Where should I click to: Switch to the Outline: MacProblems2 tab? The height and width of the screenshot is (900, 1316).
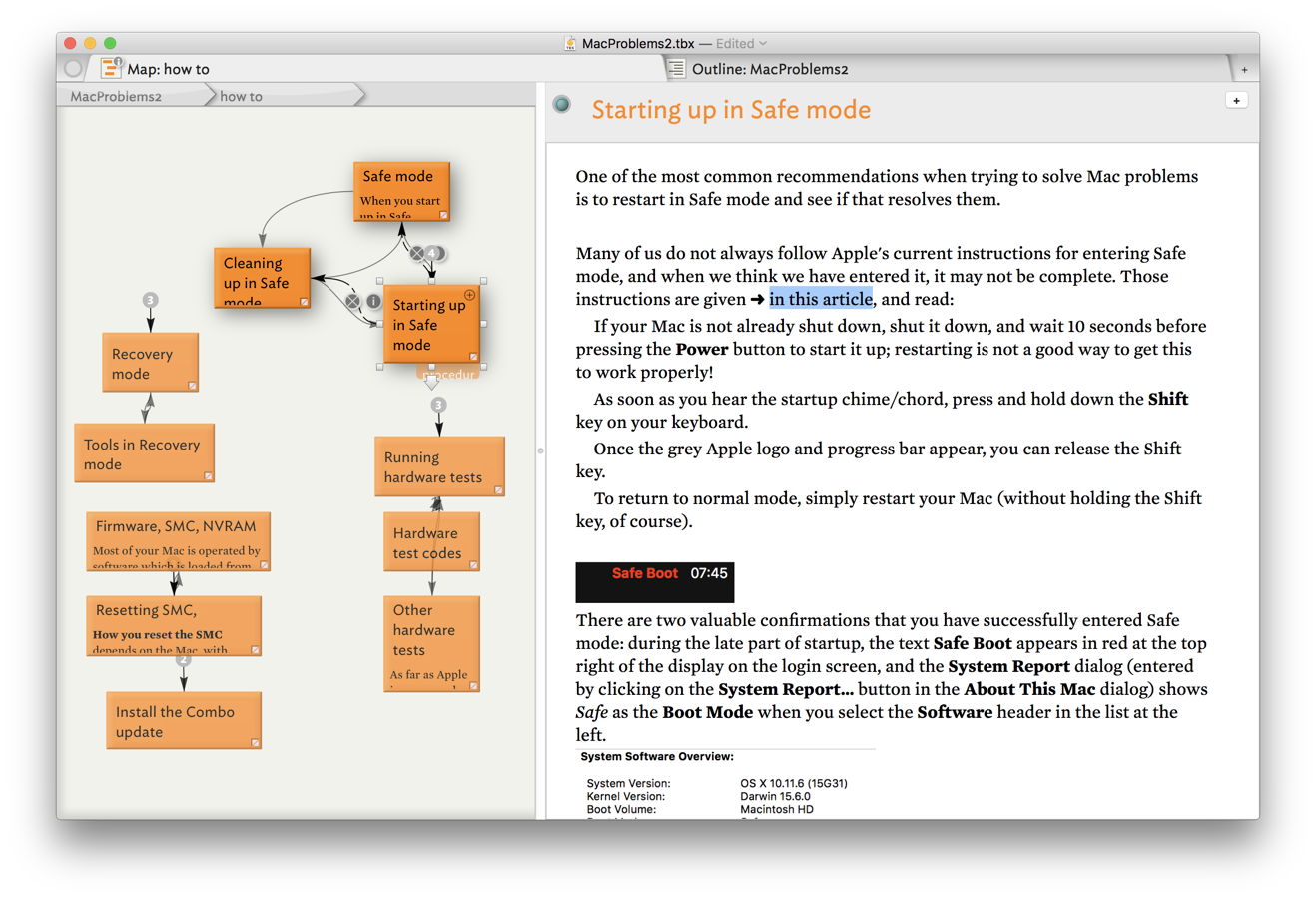click(769, 68)
